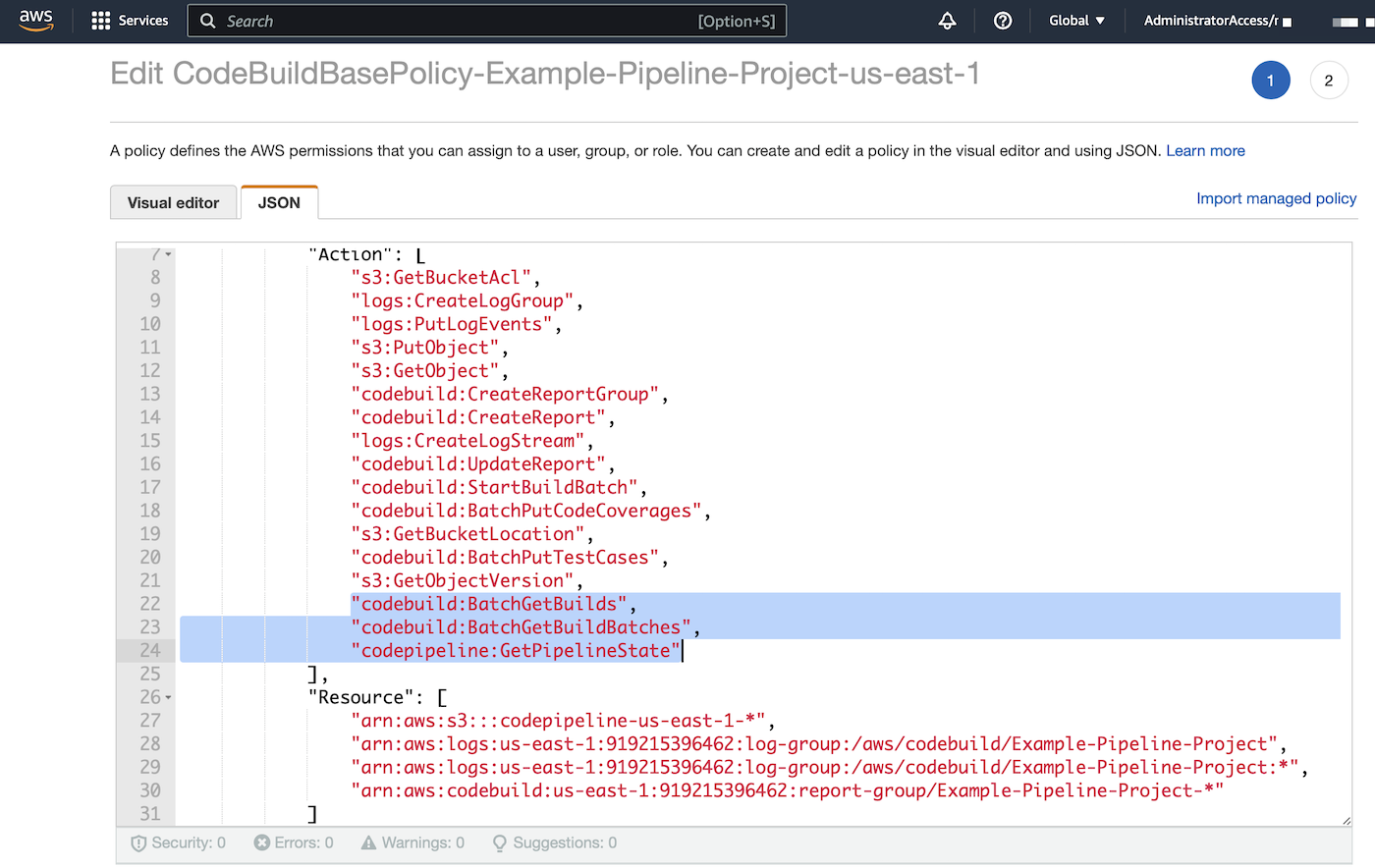Click the Suggestions lightbulb icon
Viewport: 1375px width, 868px height.
499,842
